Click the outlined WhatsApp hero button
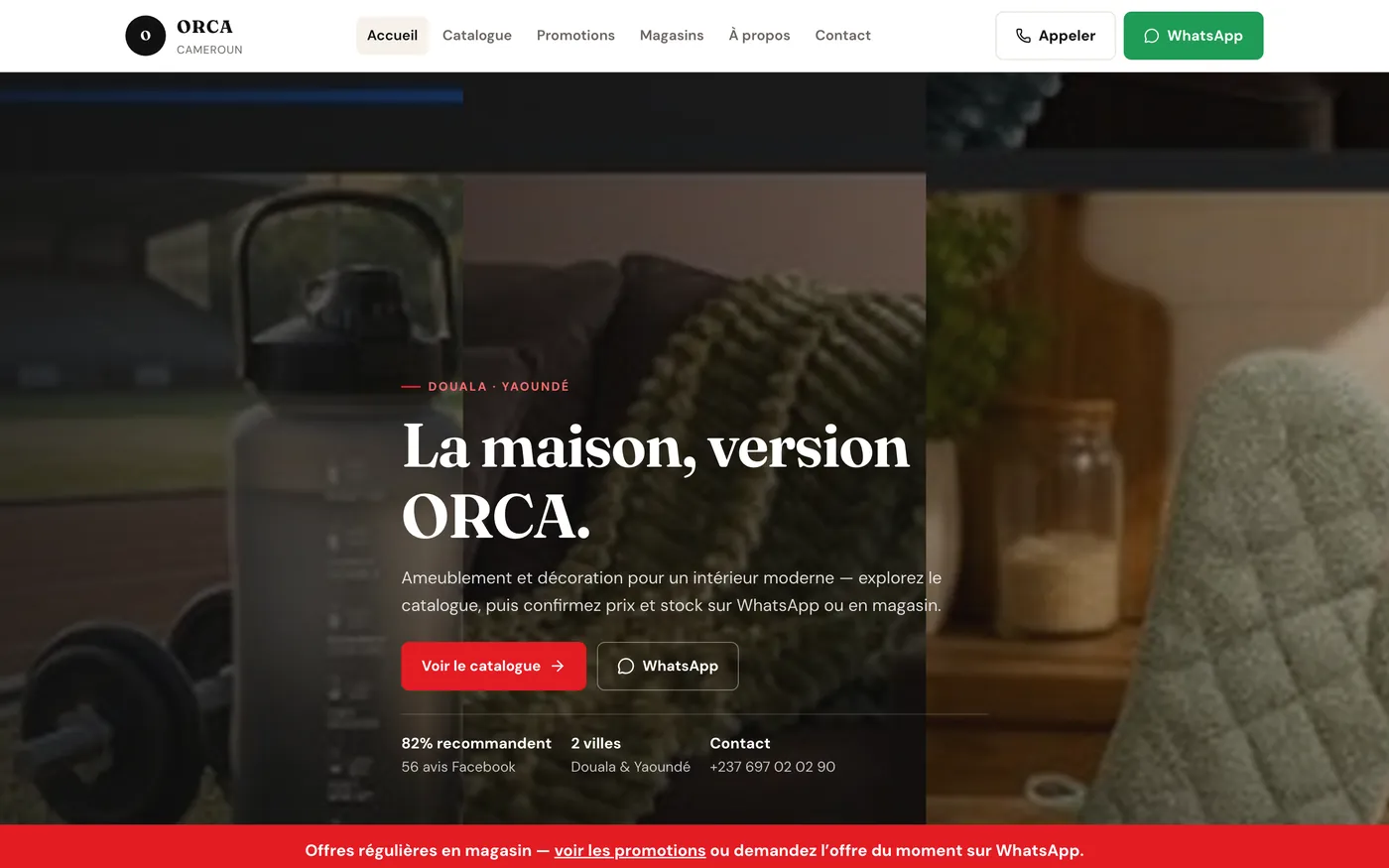The height and width of the screenshot is (868, 1389). 668,666
